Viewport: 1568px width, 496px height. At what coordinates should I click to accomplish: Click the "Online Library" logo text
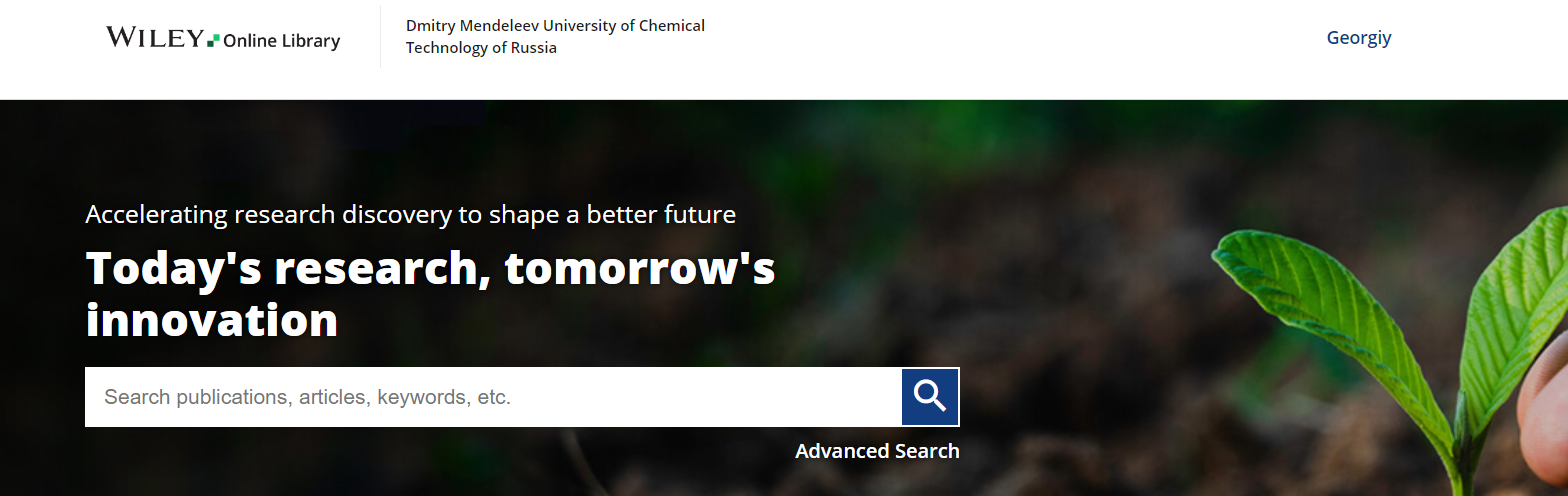click(282, 41)
